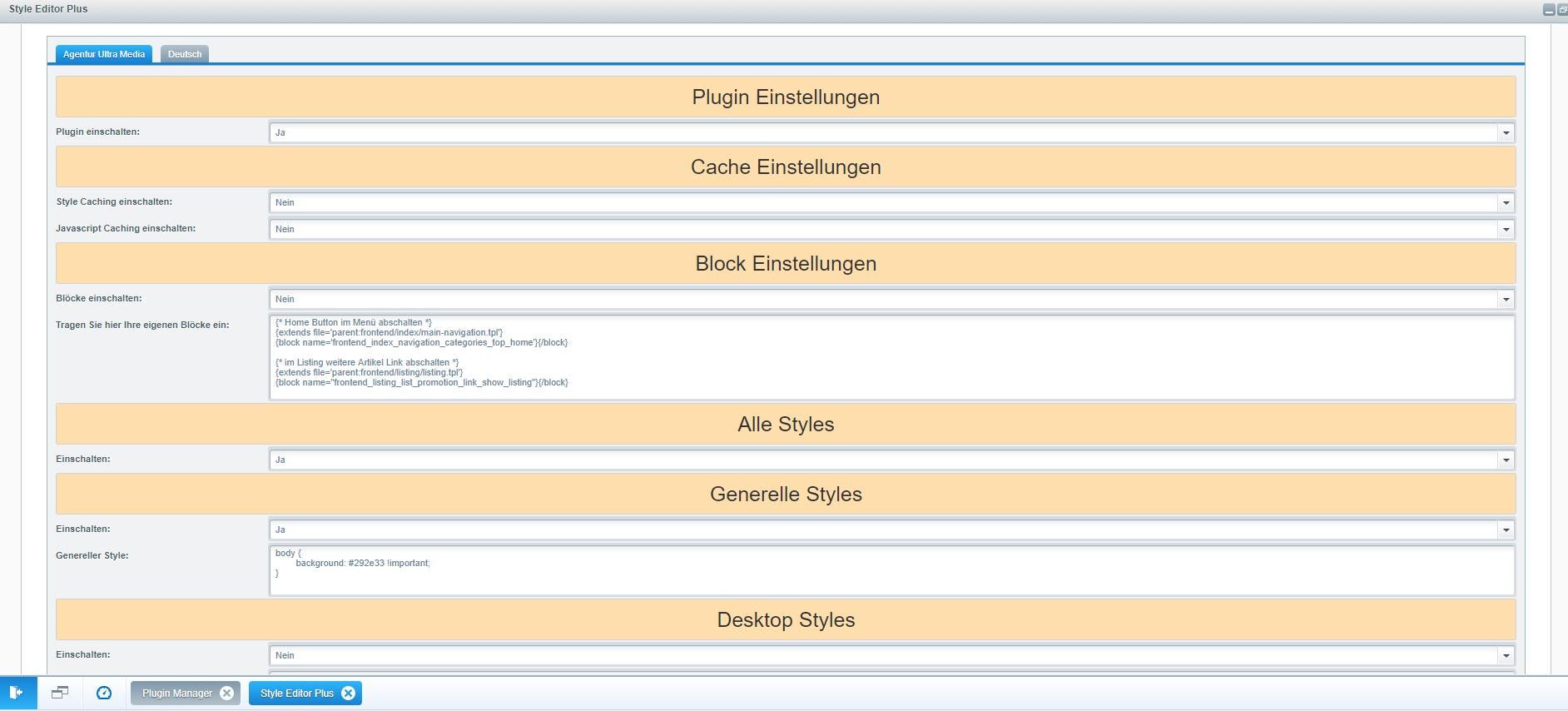Image resolution: width=1568 pixels, height=711 pixels.
Task: Open Javascript Caching einschalten dropdown arrow
Action: [1506, 229]
